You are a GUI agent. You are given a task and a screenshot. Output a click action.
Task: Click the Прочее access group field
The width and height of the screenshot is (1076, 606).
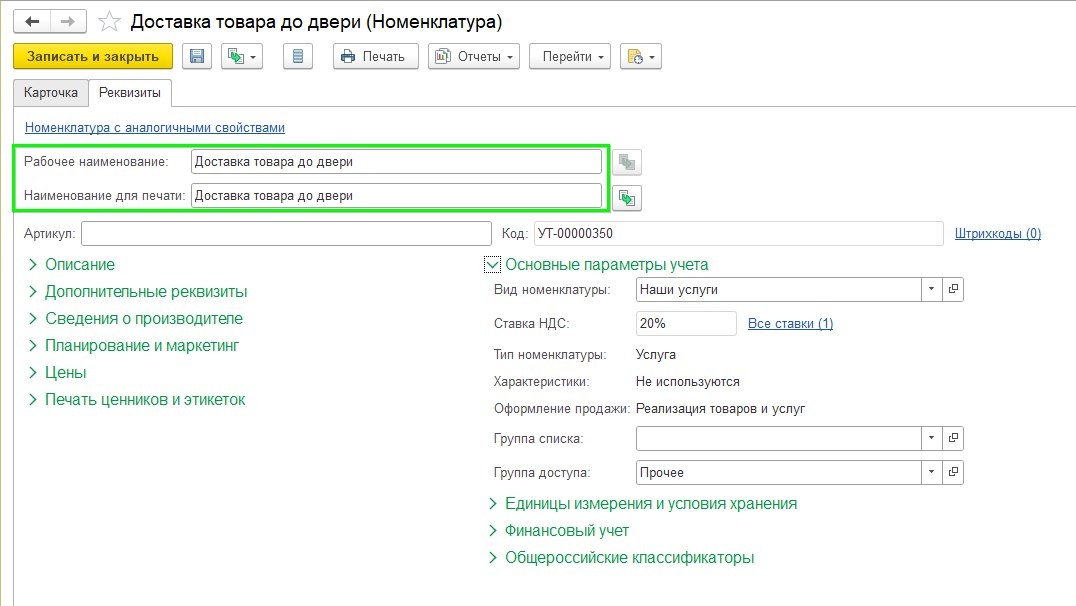pyautogui.click(x=779, y=472)
